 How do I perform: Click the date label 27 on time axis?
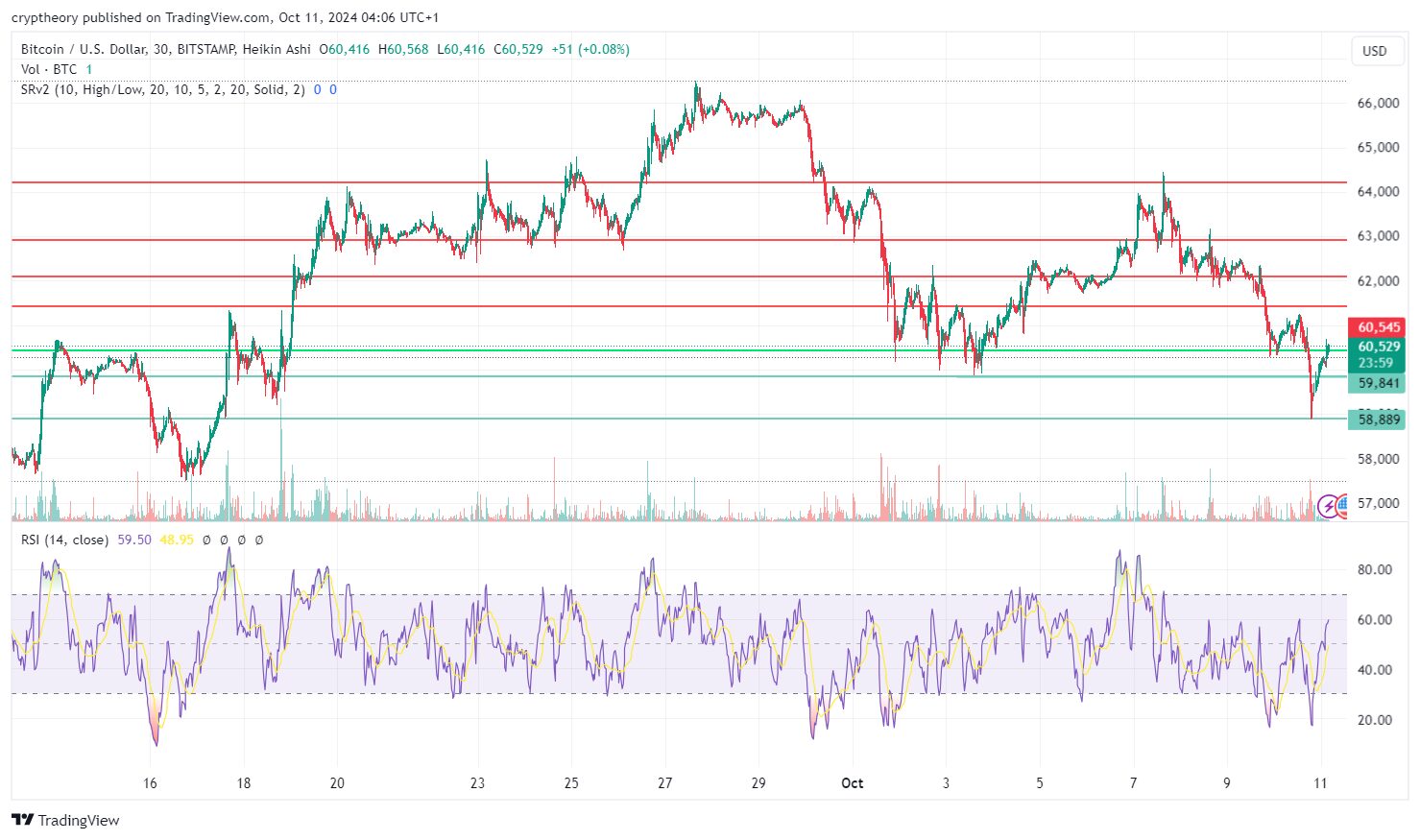(664, 783)
